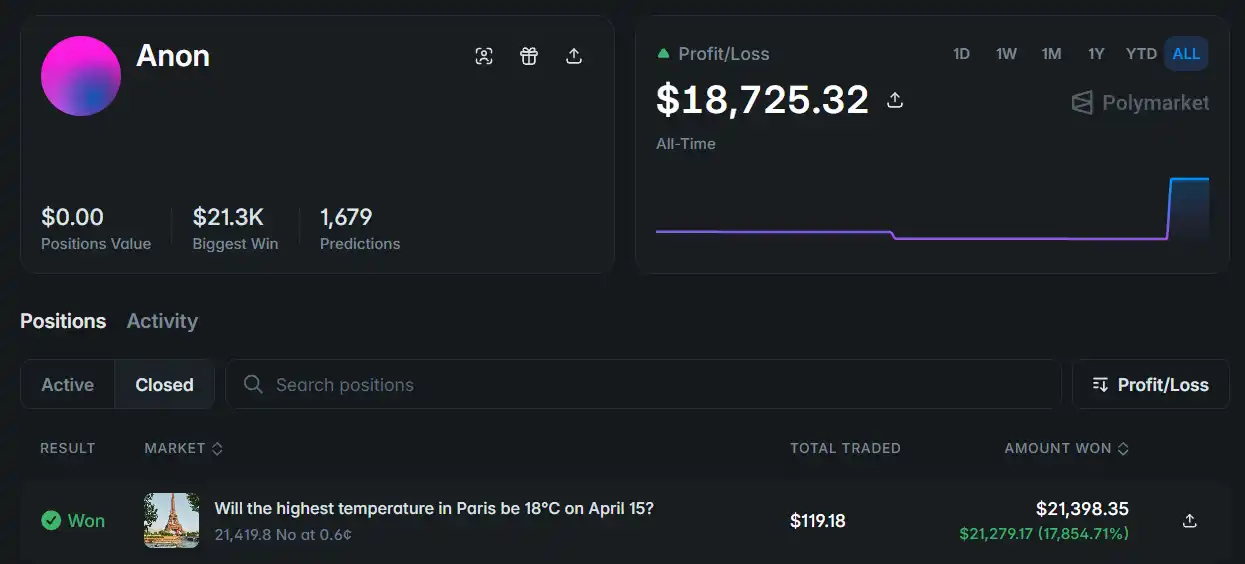Image resolution: width=1245 pixels, height=564 pixels.
Task: Click share icon beside $18,725.32 profit
Action: click(895, 100)
